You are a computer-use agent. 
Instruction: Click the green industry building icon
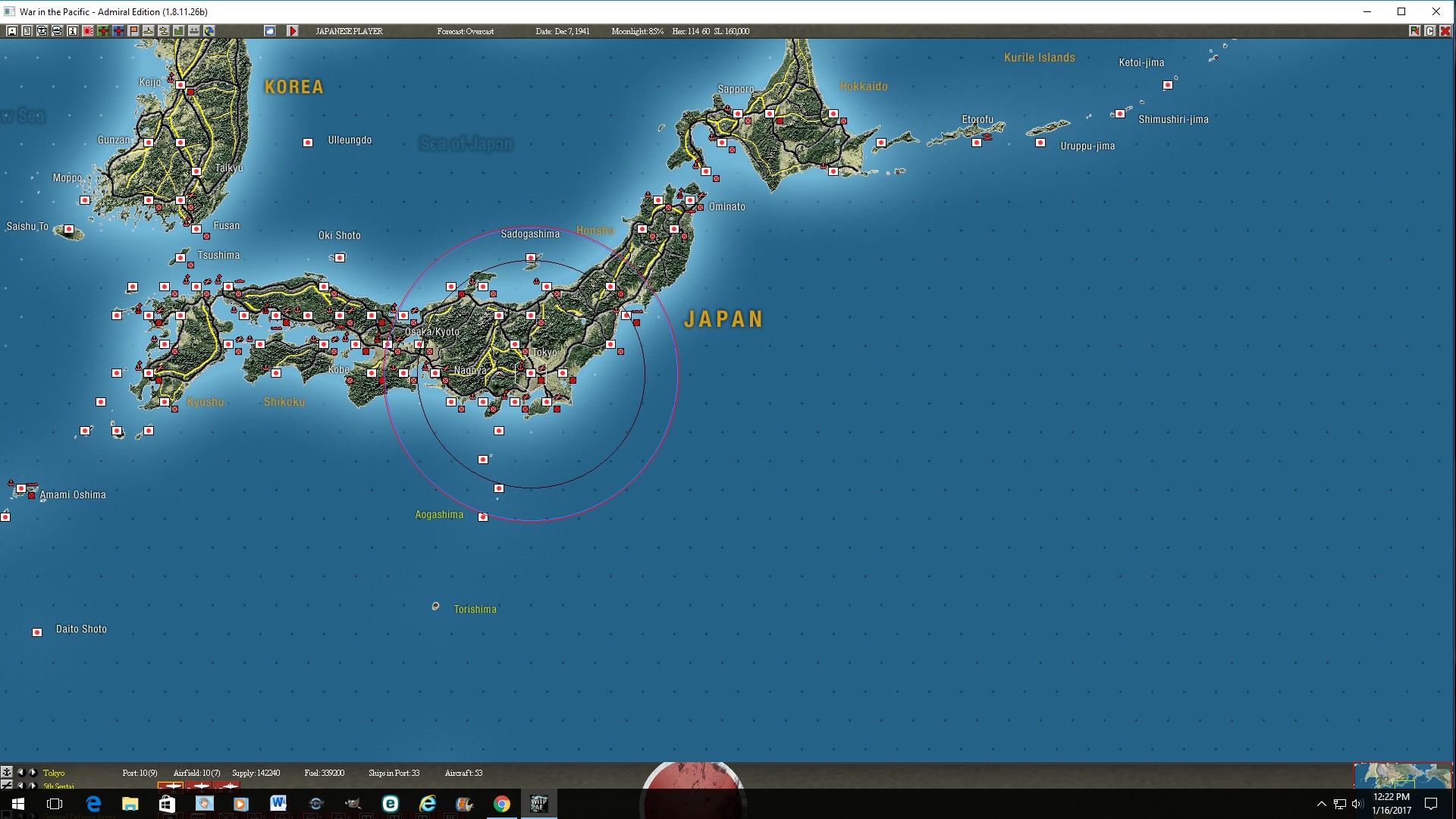point(178,31)
